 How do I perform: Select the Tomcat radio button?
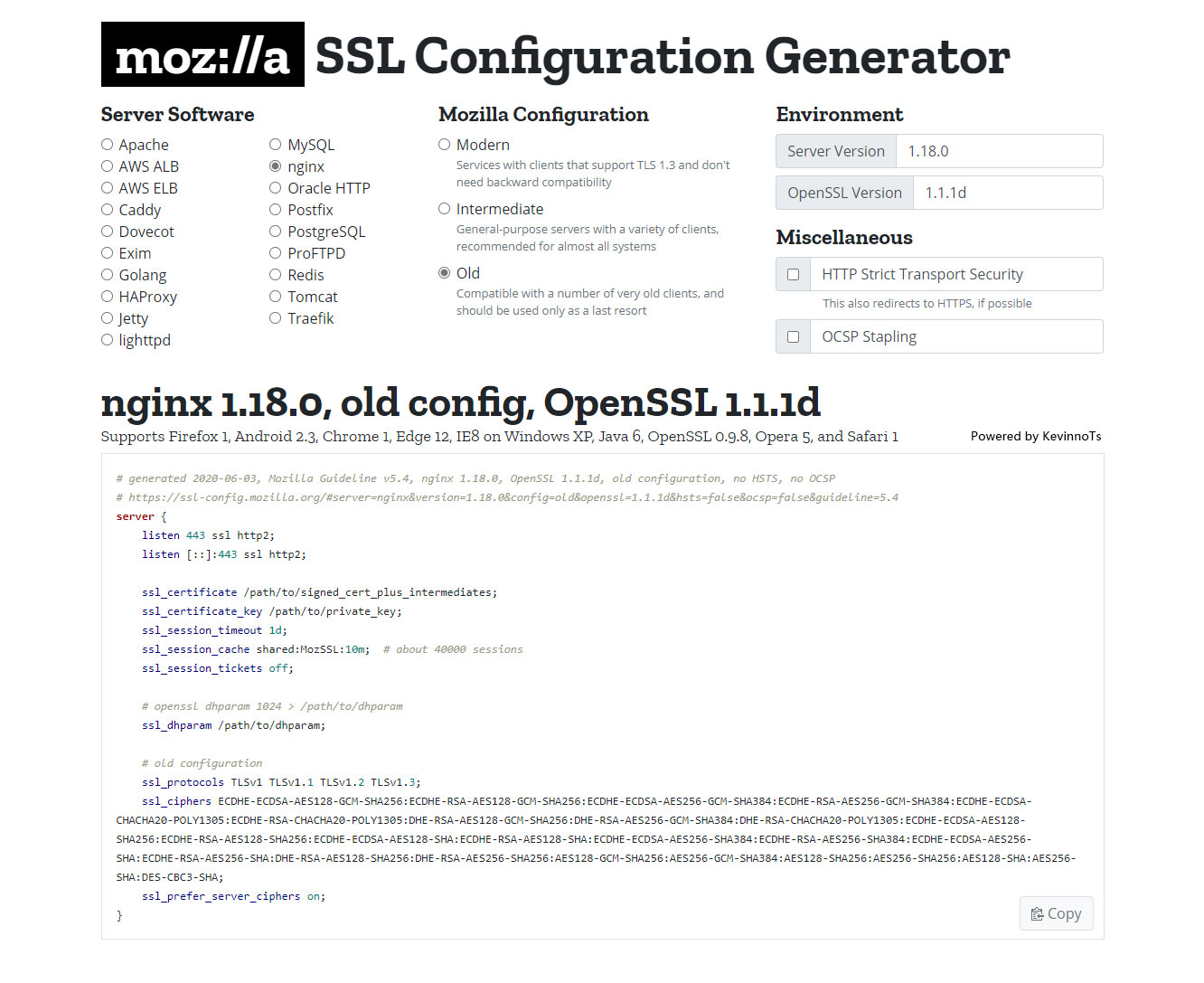tap(276, 297)
